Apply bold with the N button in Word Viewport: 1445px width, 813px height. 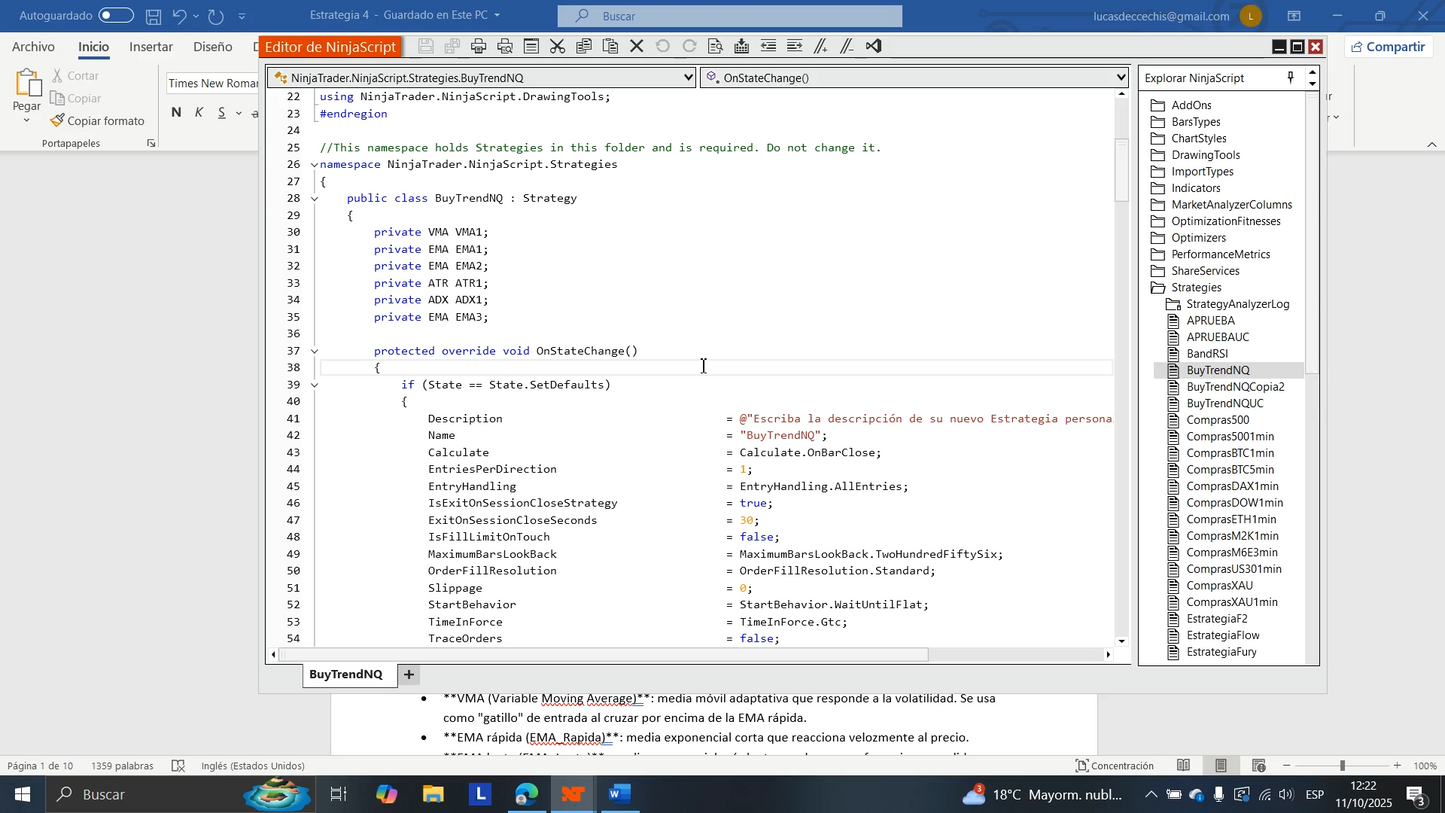[x=176, y=112]
